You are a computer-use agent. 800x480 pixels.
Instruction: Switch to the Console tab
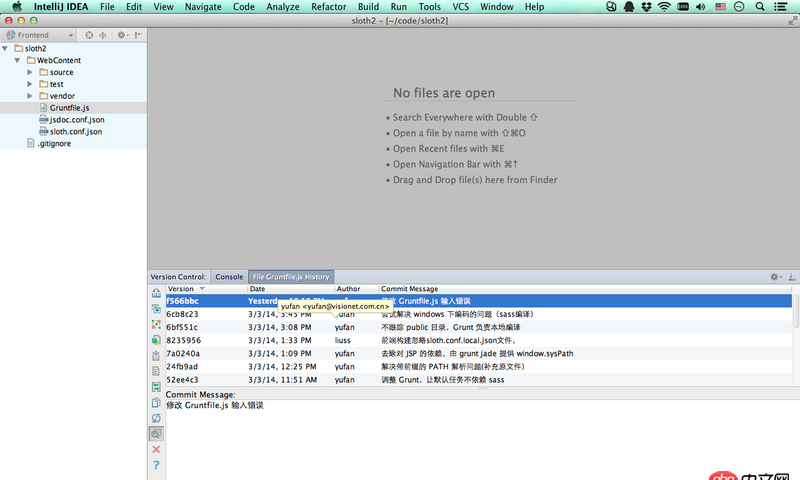pos(229,276)
